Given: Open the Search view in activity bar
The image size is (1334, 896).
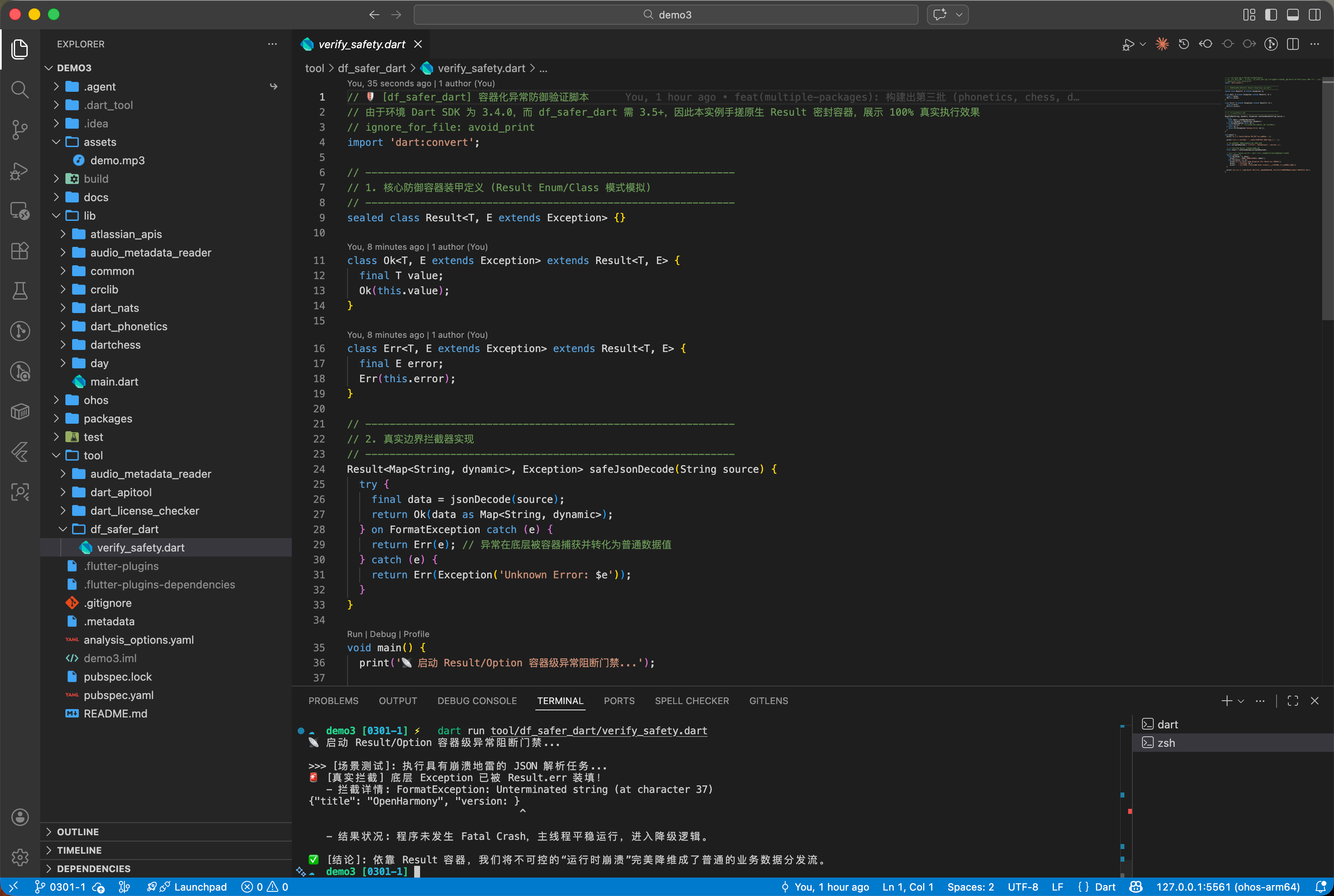Looking at the screenshot, I should (19, 89).
